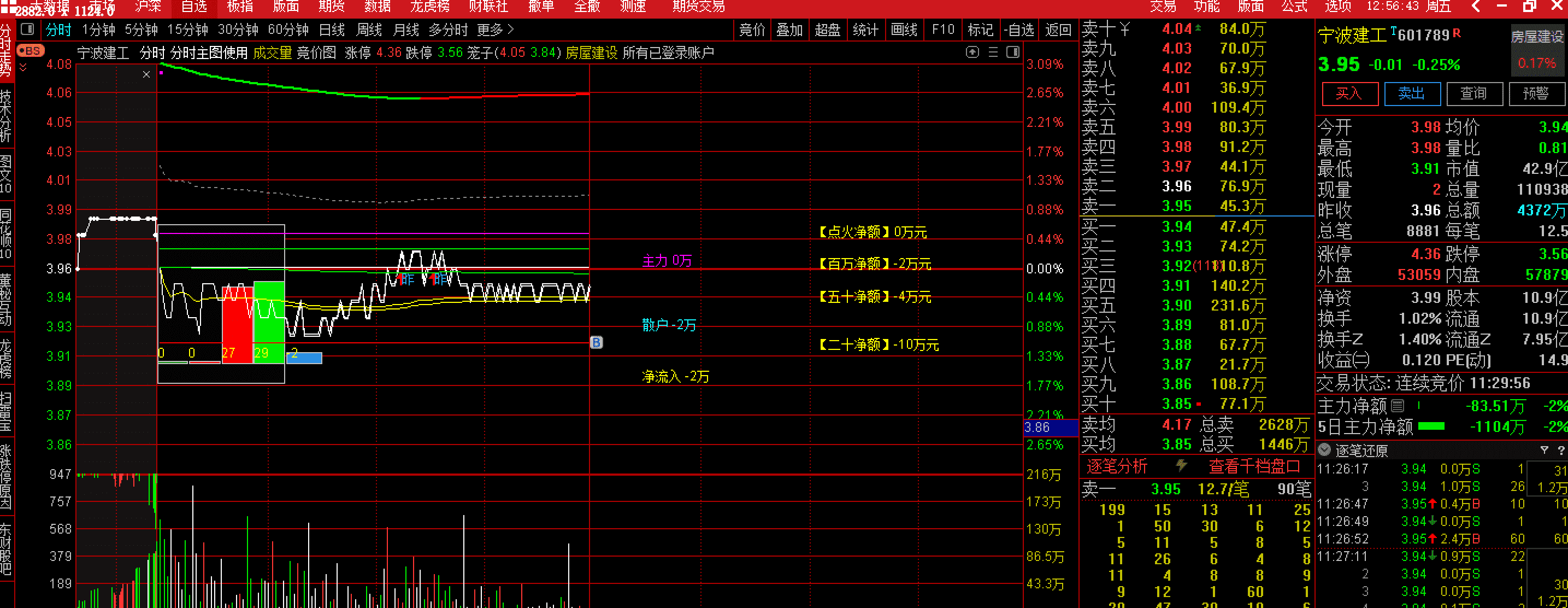This screenshot has height=608, width=1568.
Task: Open the chart list menu icon
Action: click(x=993, y=52)
